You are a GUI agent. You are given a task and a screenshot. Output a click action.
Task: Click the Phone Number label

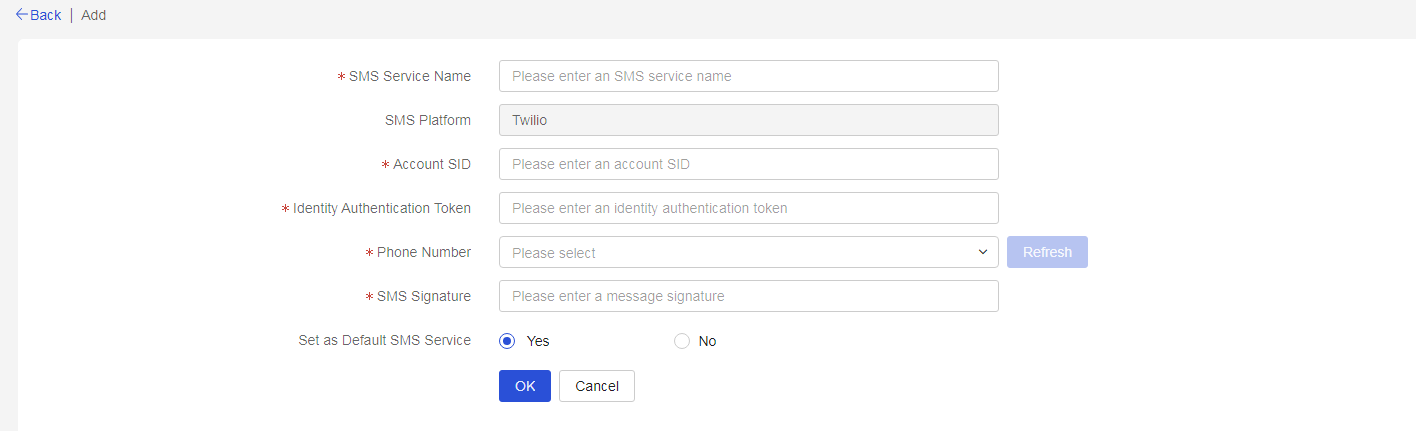(424, 252)
